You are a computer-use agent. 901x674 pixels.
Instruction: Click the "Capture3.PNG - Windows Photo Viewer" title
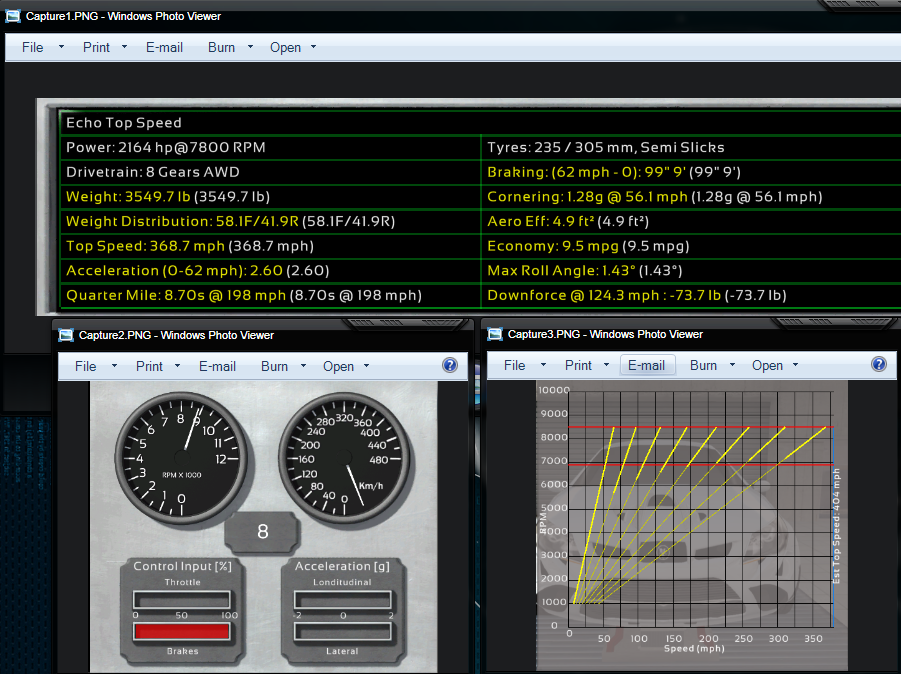coord(605,334)
